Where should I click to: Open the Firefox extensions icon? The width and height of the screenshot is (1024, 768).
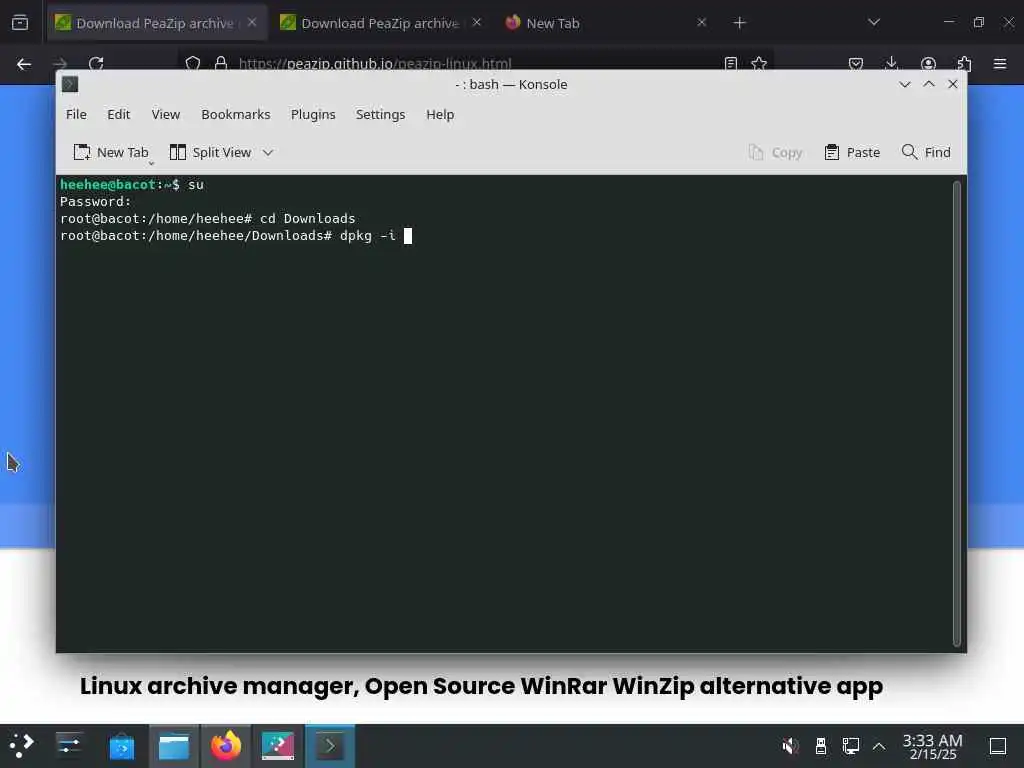(964, 63)
